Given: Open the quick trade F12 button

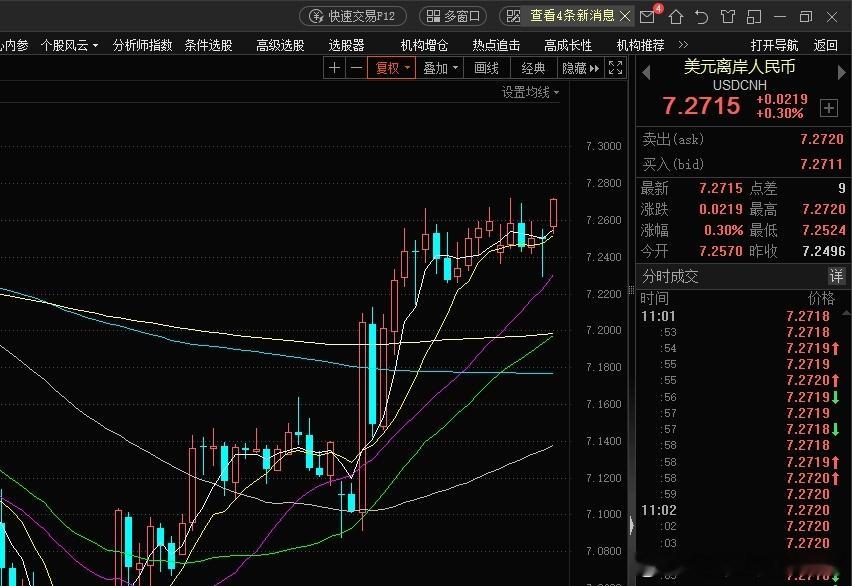Looking at the screenshot, I should (x=353, y=16).
